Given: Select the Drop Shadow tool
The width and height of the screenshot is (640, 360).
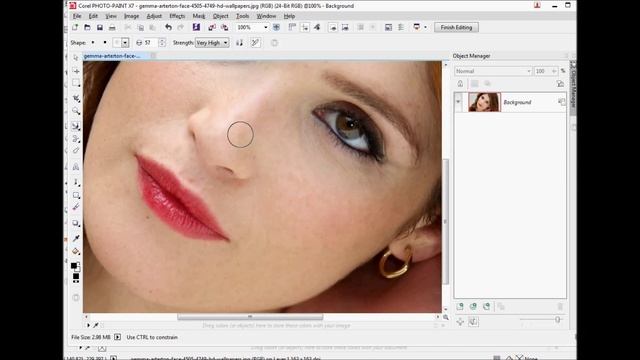Looking at the screenshot, I should click(76, 223).
